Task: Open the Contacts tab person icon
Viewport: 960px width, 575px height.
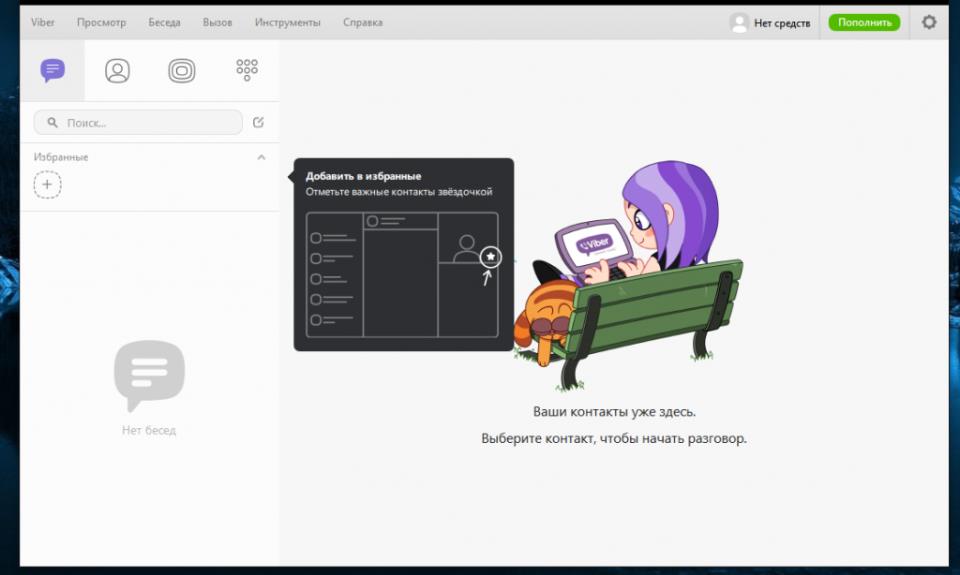Action: [117, 70]
